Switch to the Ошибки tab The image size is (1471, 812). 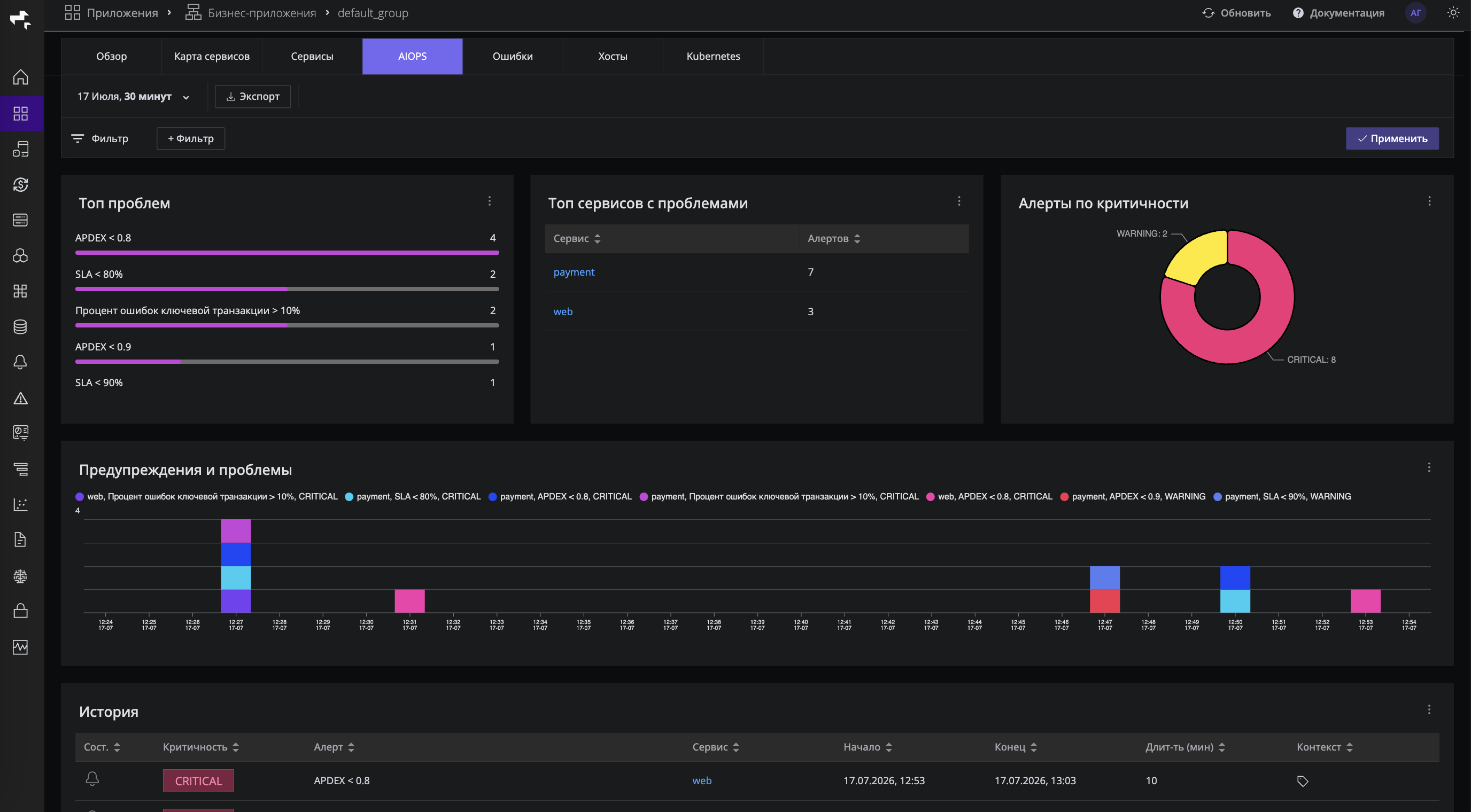coord(513,56)
